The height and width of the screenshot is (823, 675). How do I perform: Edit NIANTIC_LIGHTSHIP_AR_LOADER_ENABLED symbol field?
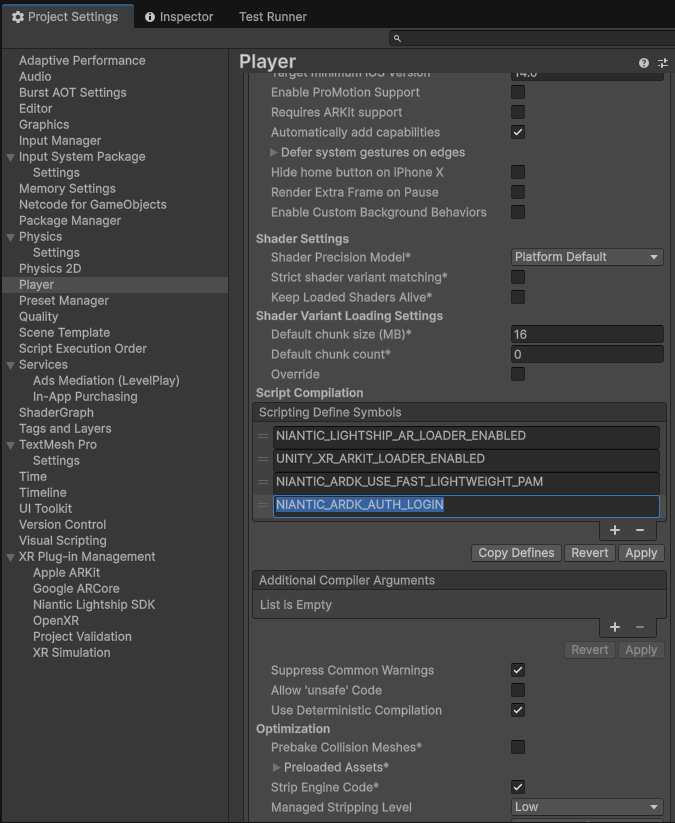coord(466,436)
